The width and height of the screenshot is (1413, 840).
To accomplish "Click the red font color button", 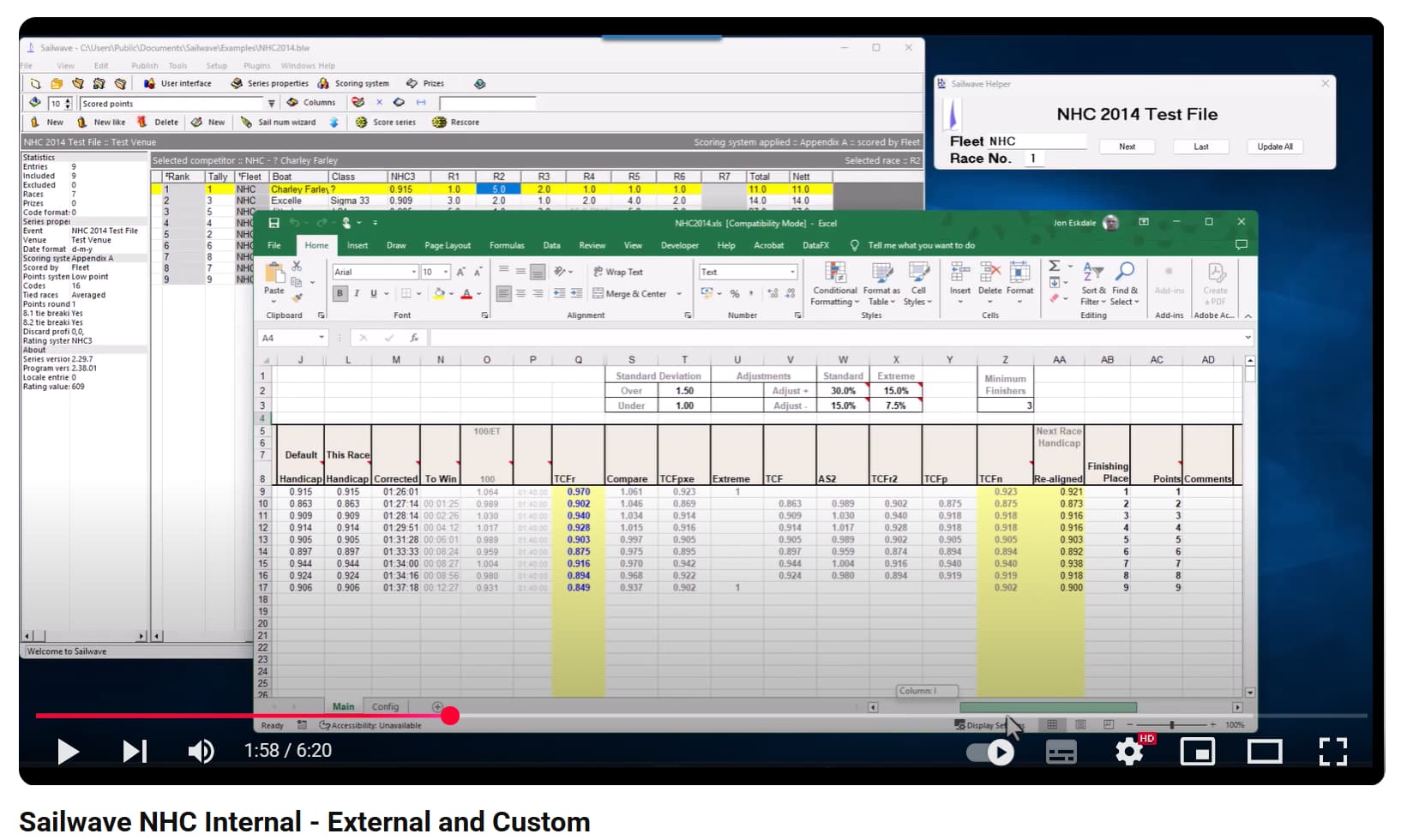I will coord(466,293).
